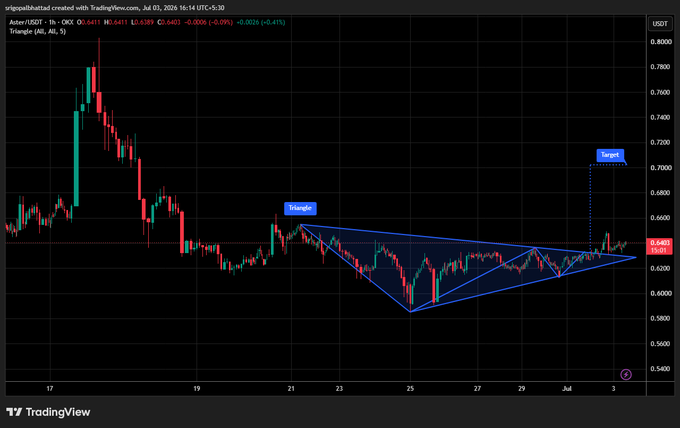This screenshot has width=680, height=428.
Task: Click the 0.6200 price axis label
Action: point(660,268)
